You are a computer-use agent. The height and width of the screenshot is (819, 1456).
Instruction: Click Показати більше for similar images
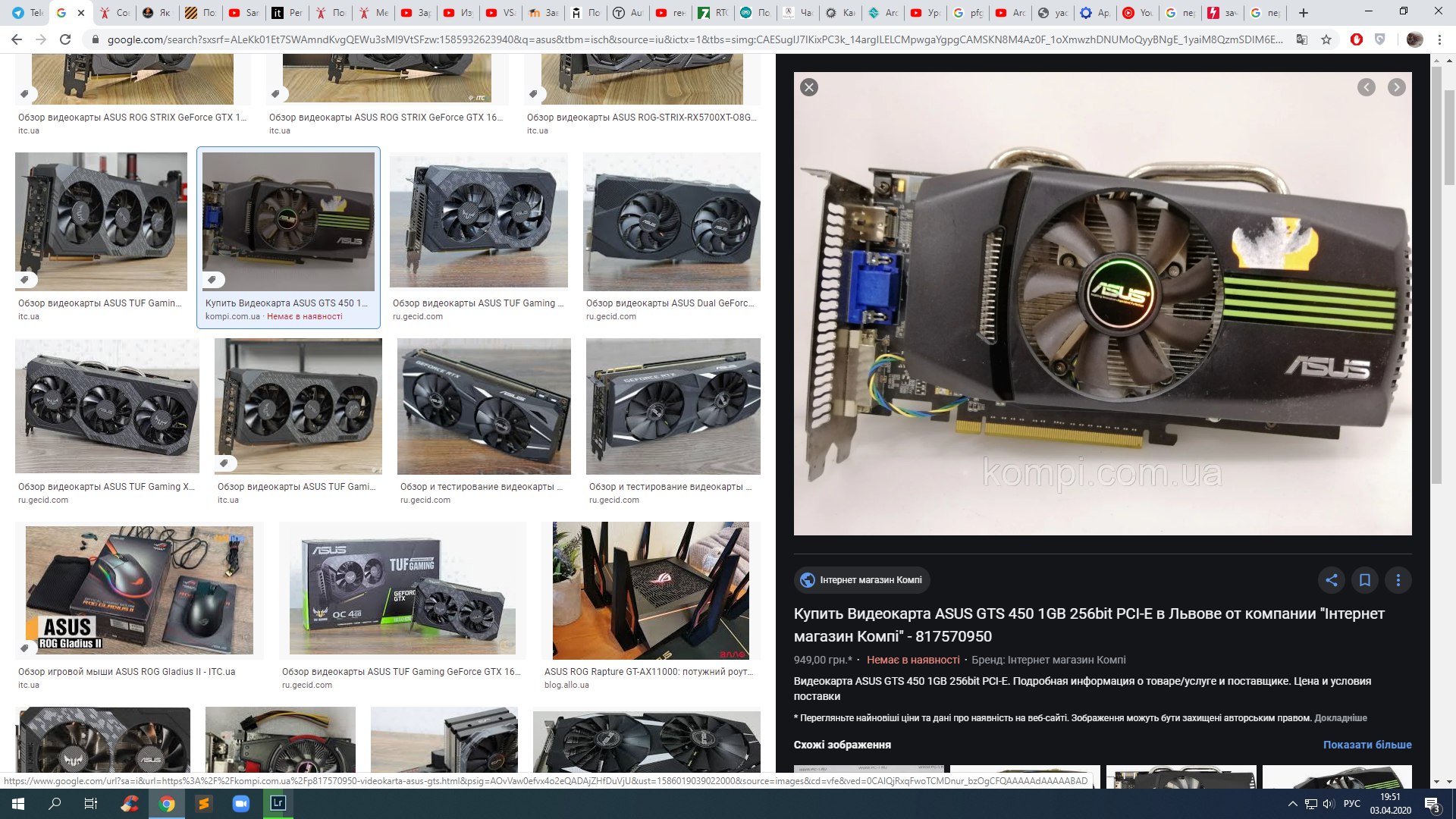1367,745
